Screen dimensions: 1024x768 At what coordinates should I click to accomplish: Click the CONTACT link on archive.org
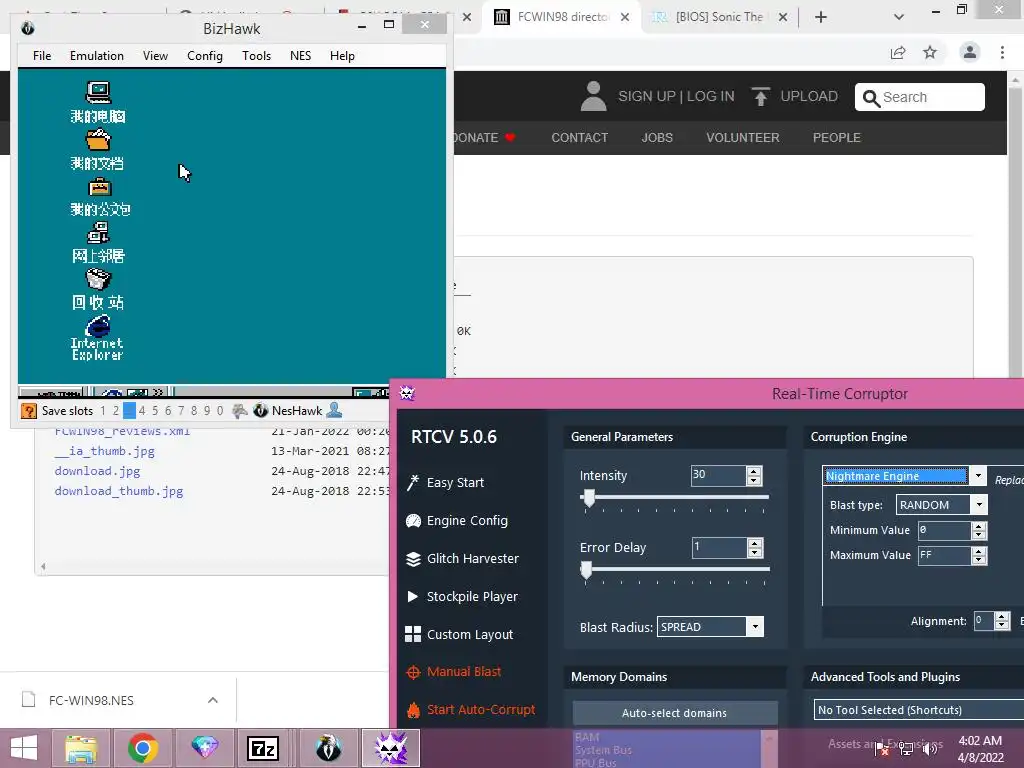coord(579,138)
